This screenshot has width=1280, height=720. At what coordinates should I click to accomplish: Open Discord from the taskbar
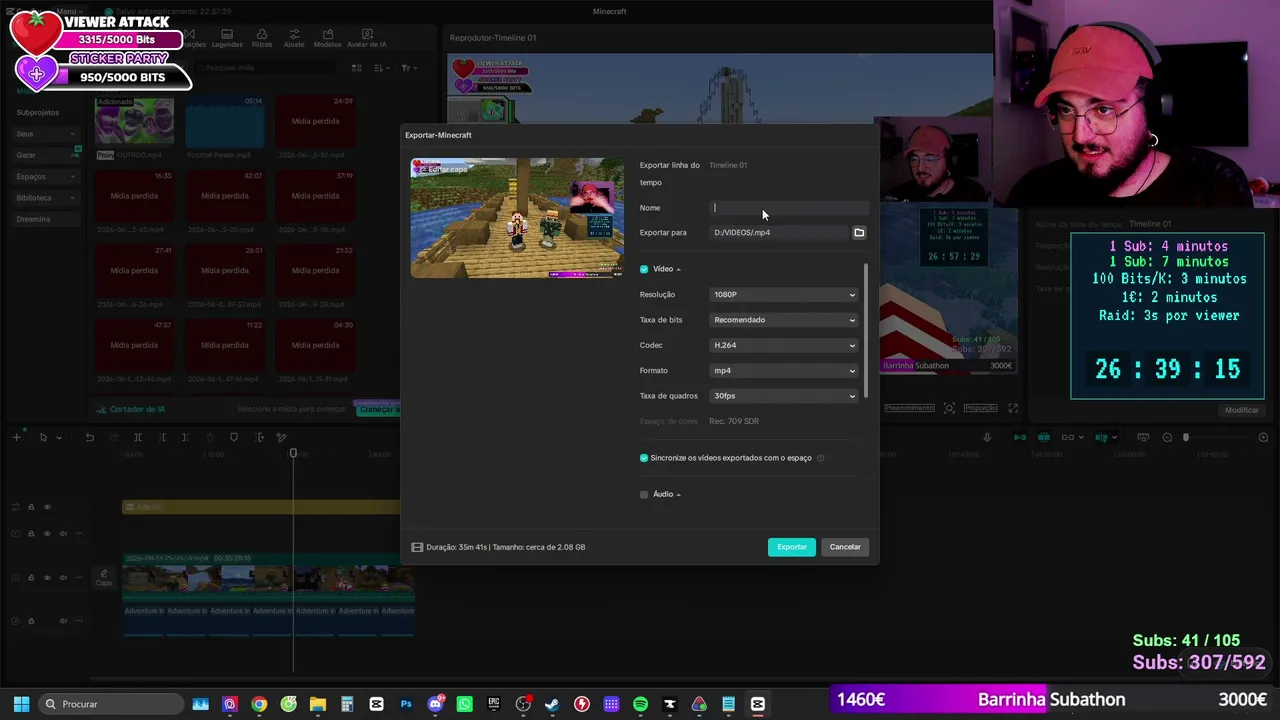coord(435,704)
